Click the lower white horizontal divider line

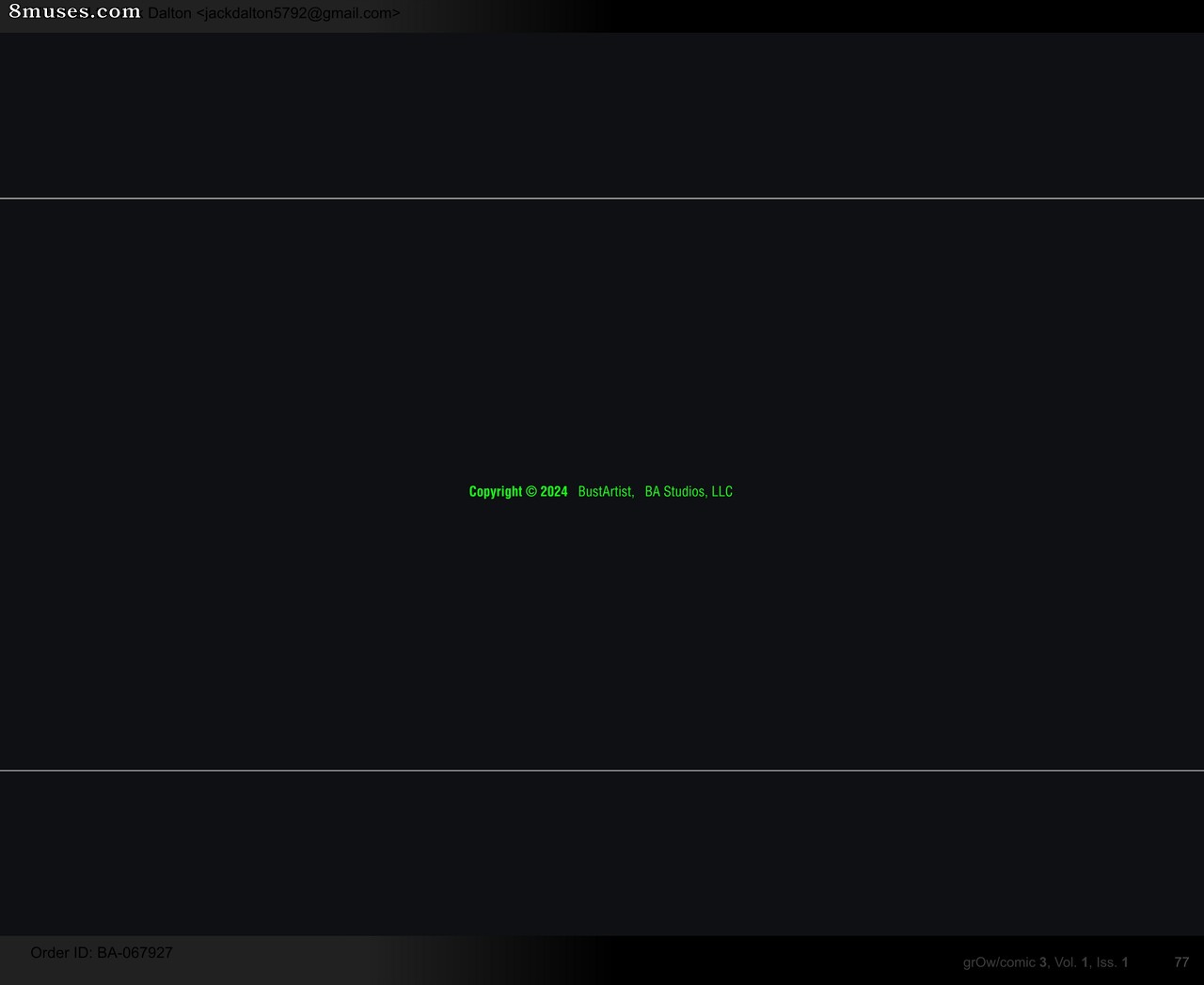pyautogui.click(x=602, y=771)
